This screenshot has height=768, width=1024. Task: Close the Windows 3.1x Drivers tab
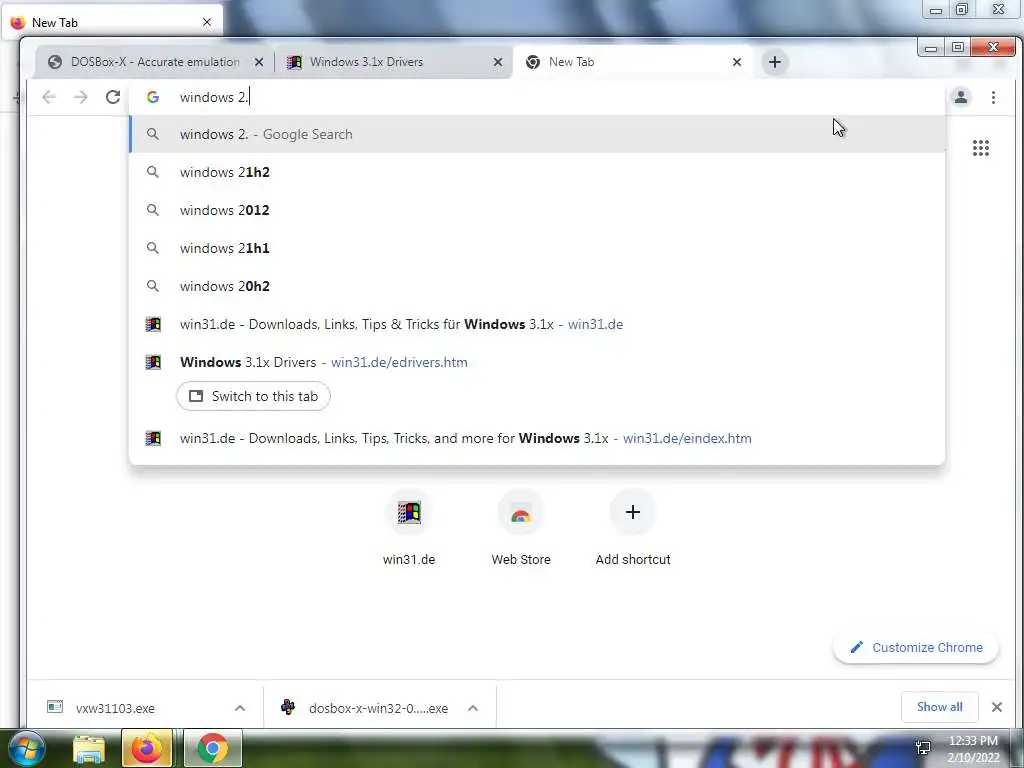498,62
